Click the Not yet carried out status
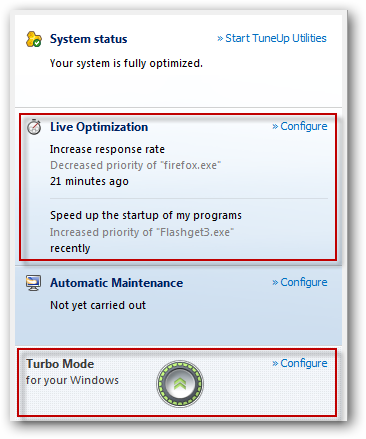366x439 pixels. tap(98, 305)
